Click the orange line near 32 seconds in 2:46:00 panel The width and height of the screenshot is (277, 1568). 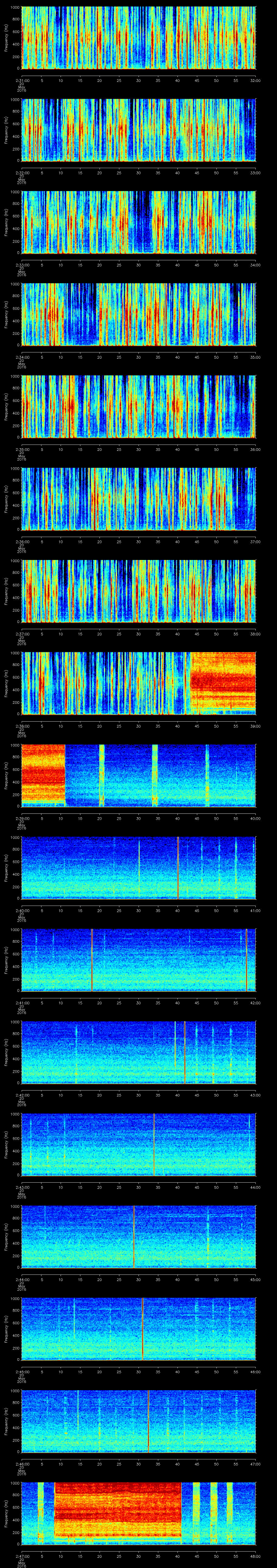(148, 1421)
